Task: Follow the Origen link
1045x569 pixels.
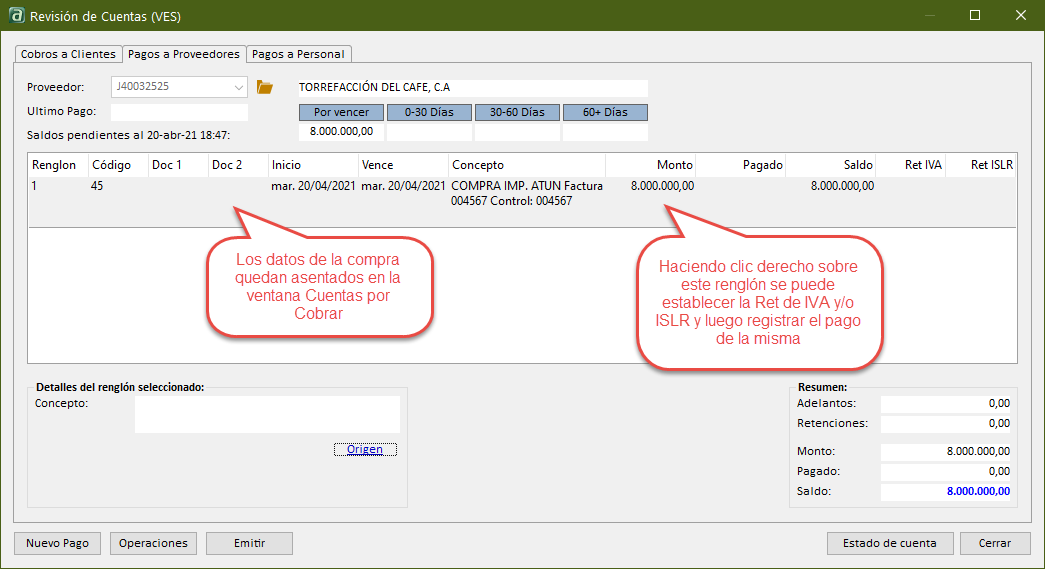Action: [365, 449]
